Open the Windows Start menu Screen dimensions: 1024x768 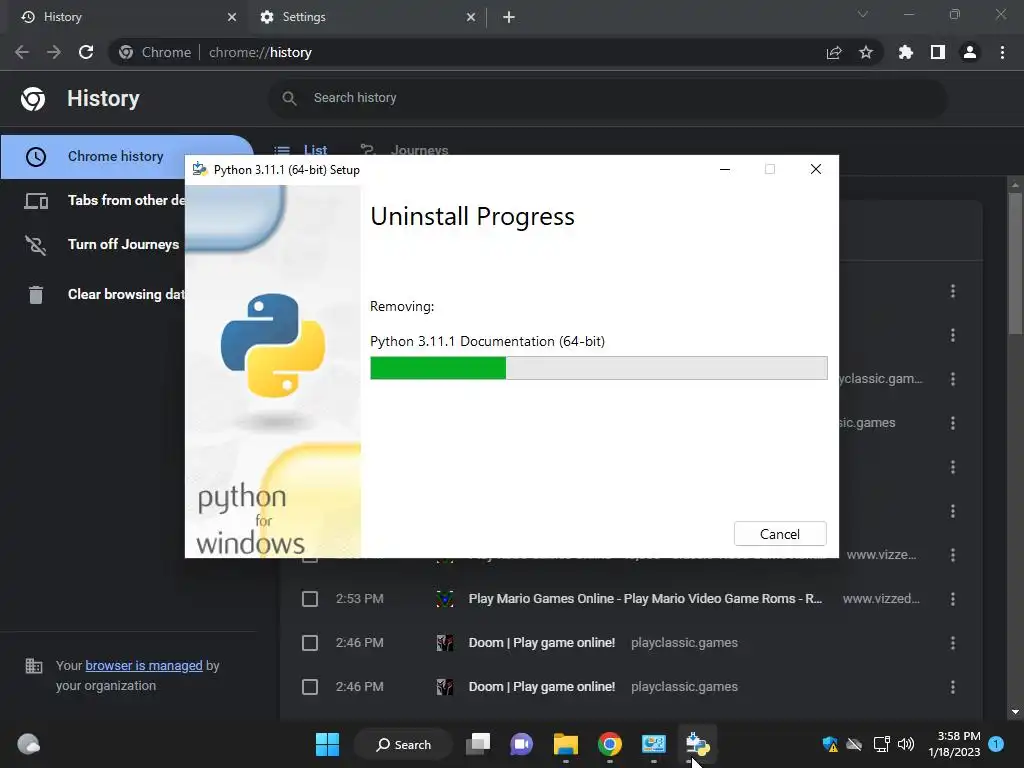click(327, 744)
